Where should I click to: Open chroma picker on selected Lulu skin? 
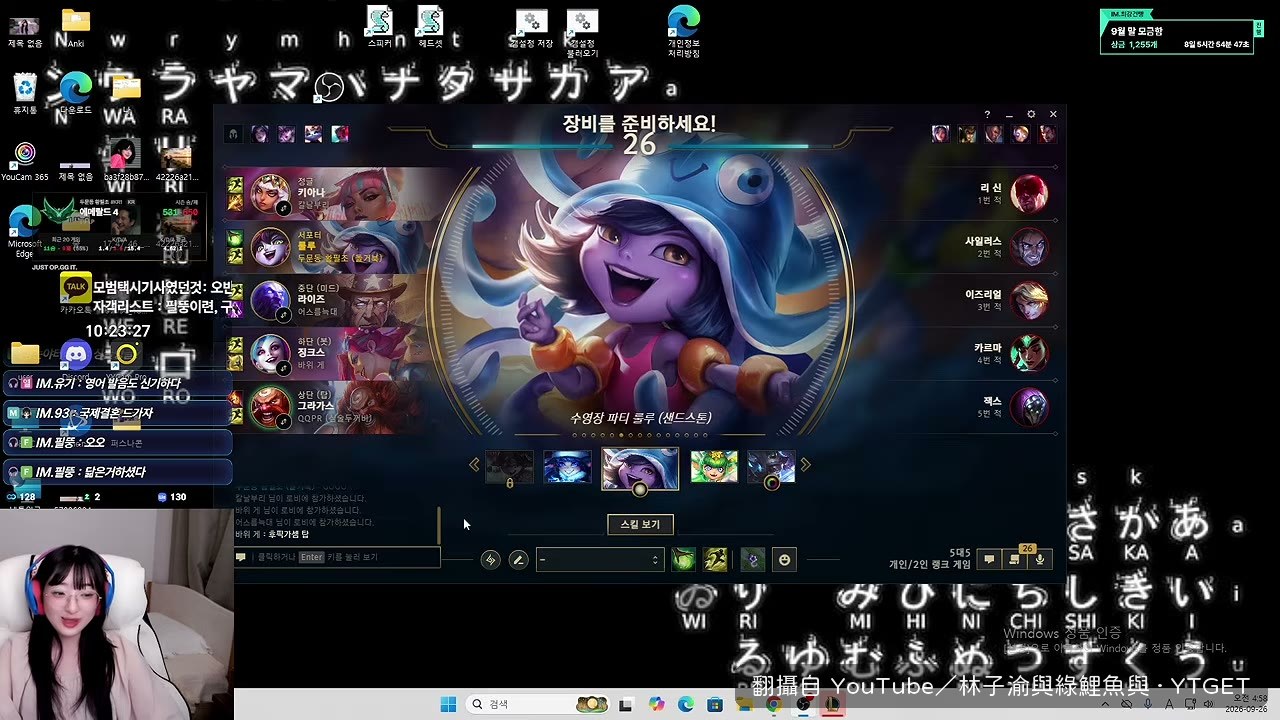tap(640, 489)
